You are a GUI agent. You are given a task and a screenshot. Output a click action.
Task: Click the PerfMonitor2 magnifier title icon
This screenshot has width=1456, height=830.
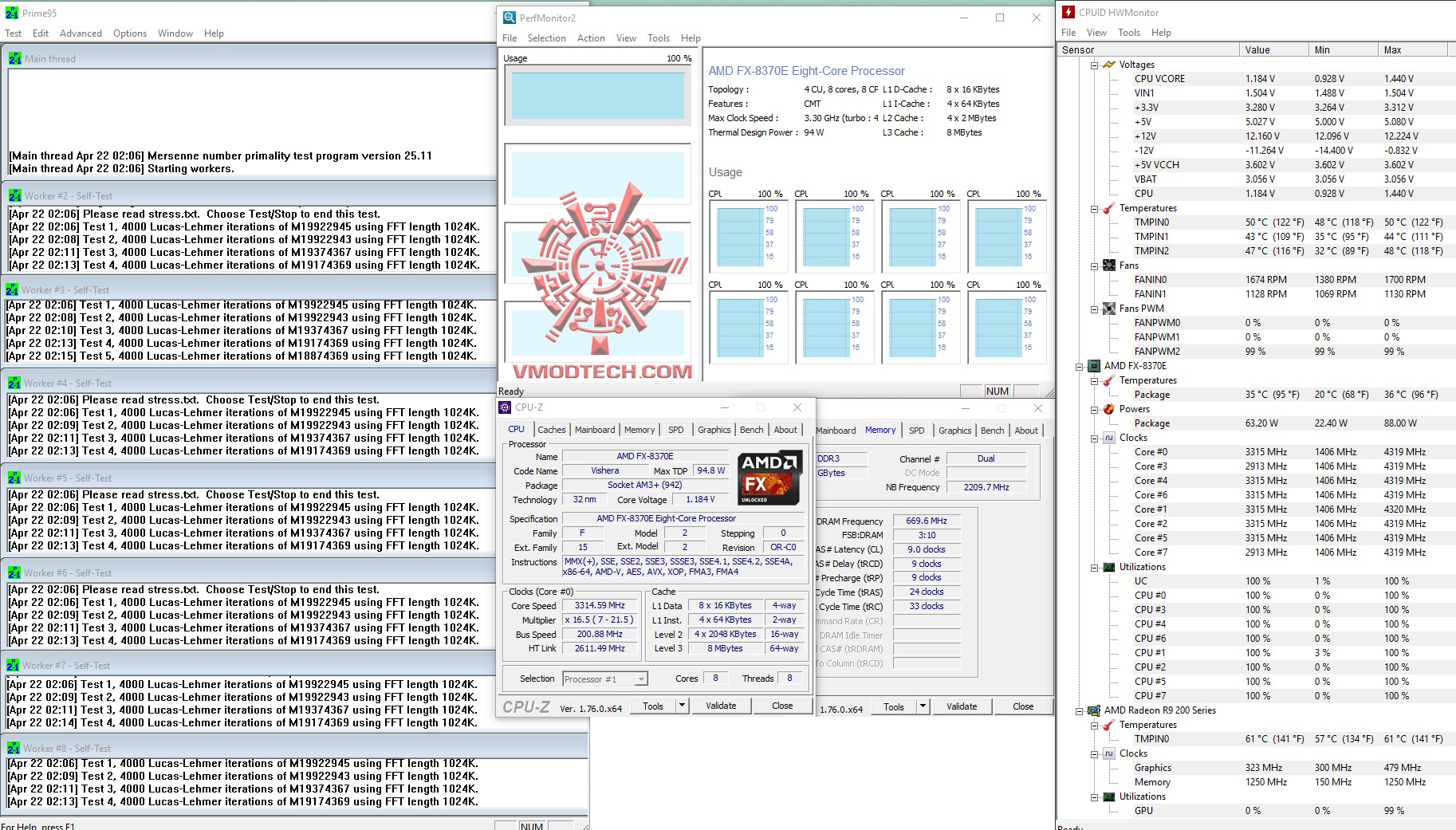509,18
